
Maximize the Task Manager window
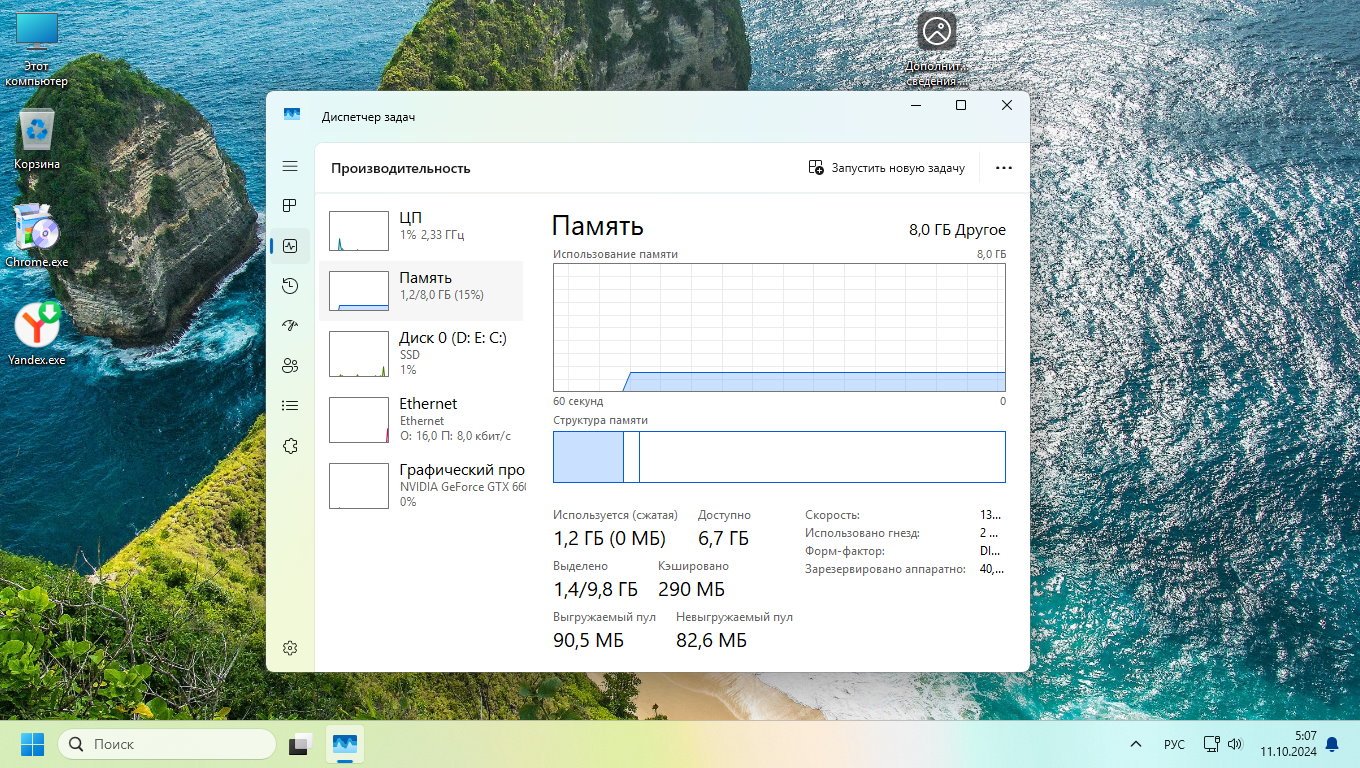(x=961, y=105)
